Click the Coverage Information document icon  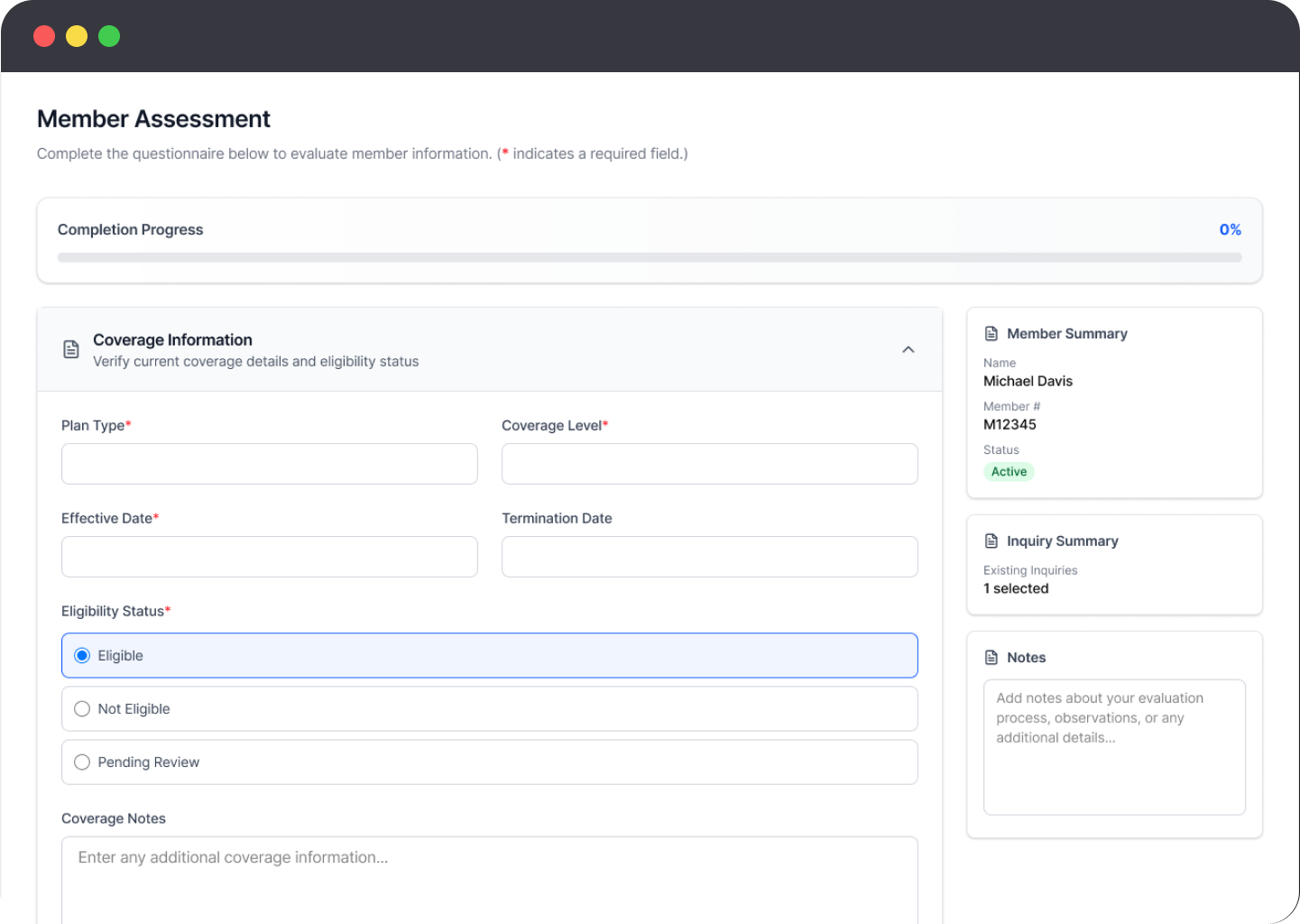pos(71,349)
